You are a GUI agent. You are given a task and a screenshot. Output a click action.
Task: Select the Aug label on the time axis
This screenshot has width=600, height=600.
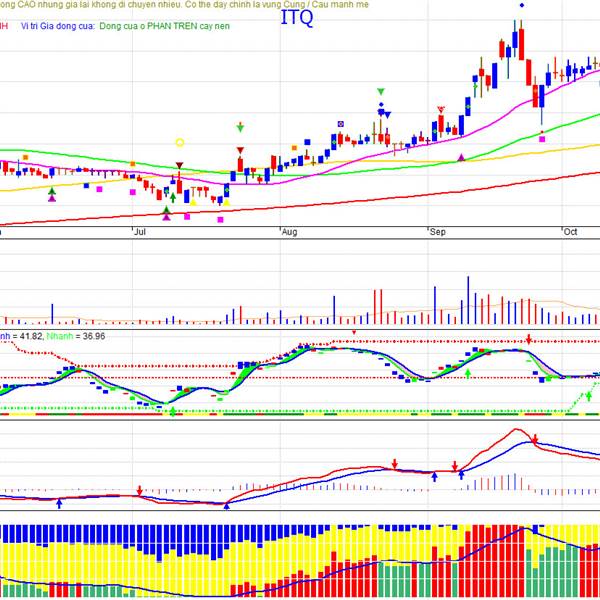point(289,232)
